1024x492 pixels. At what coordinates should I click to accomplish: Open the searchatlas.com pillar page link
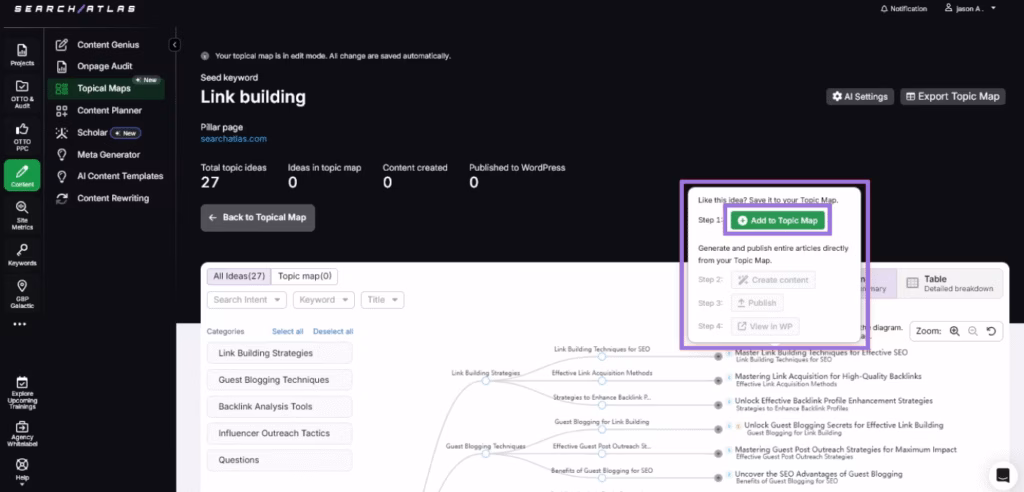click(x=234, y=139)
